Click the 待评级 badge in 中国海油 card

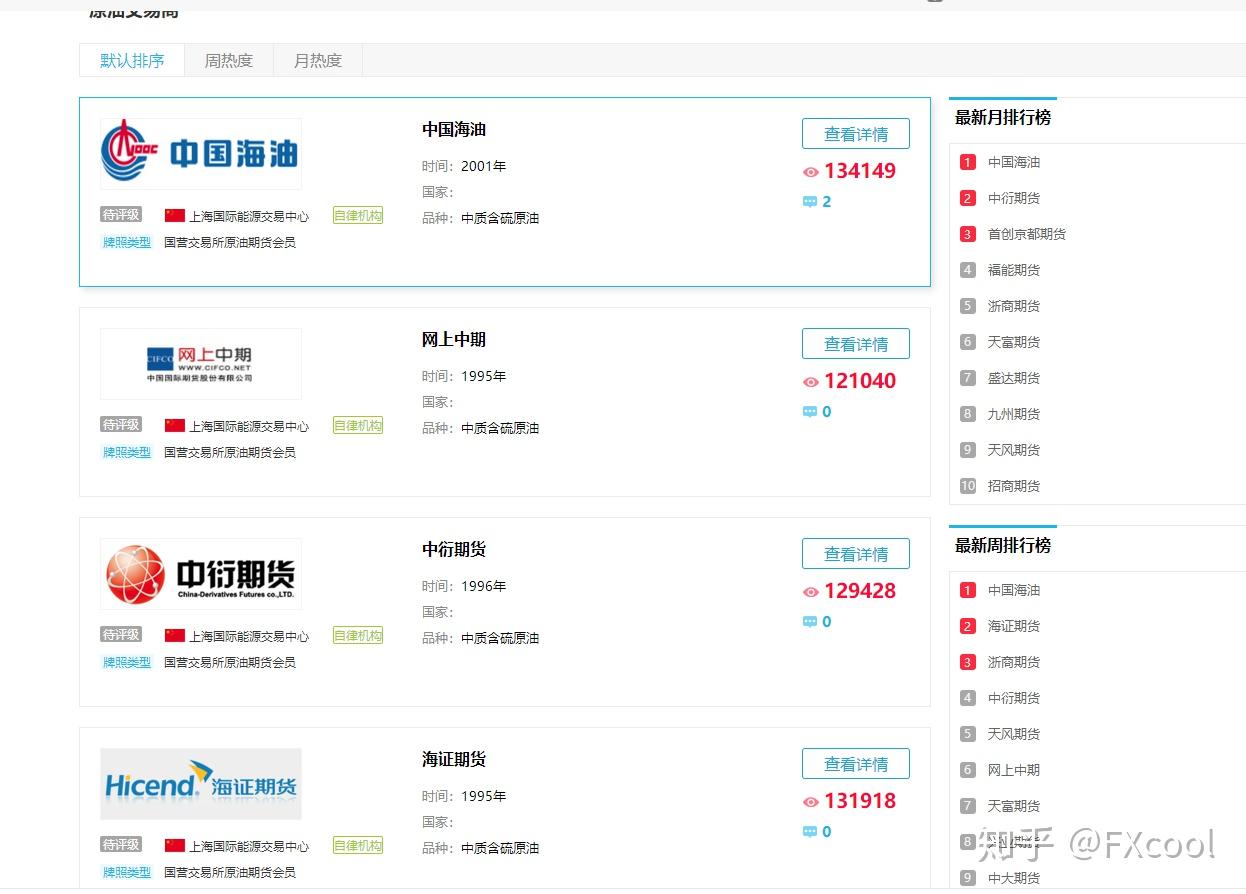[x=121, y=214]
